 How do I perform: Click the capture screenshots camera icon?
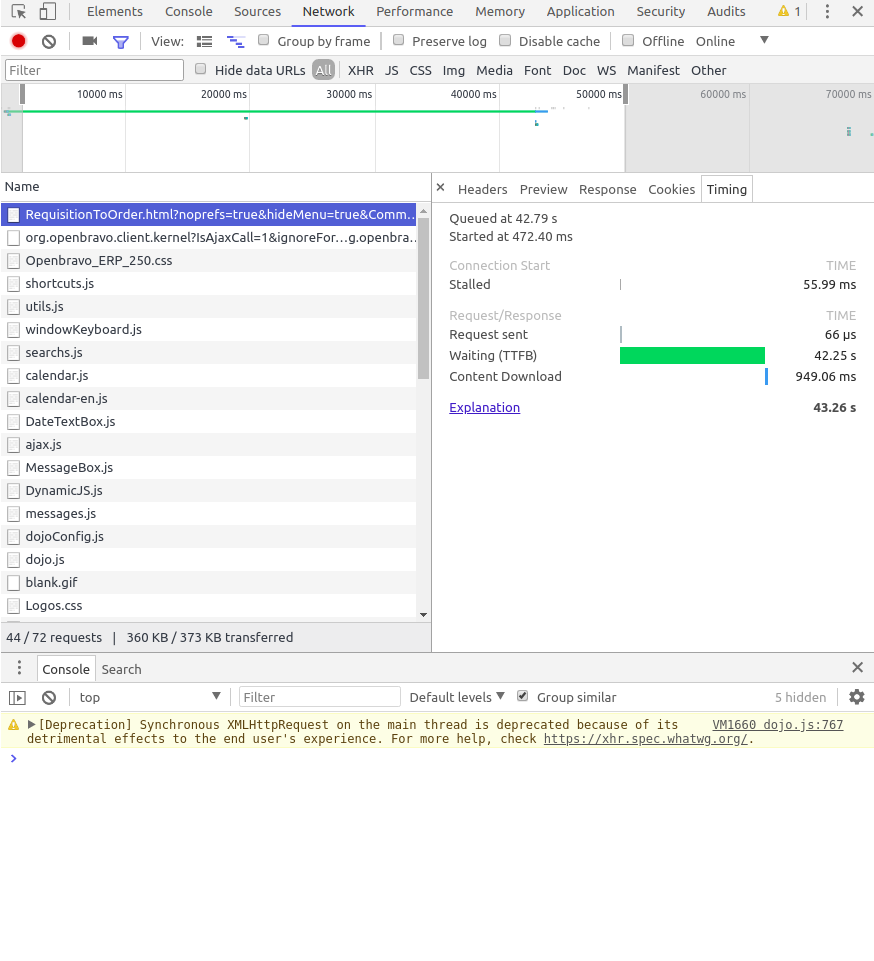coord(90,41)
